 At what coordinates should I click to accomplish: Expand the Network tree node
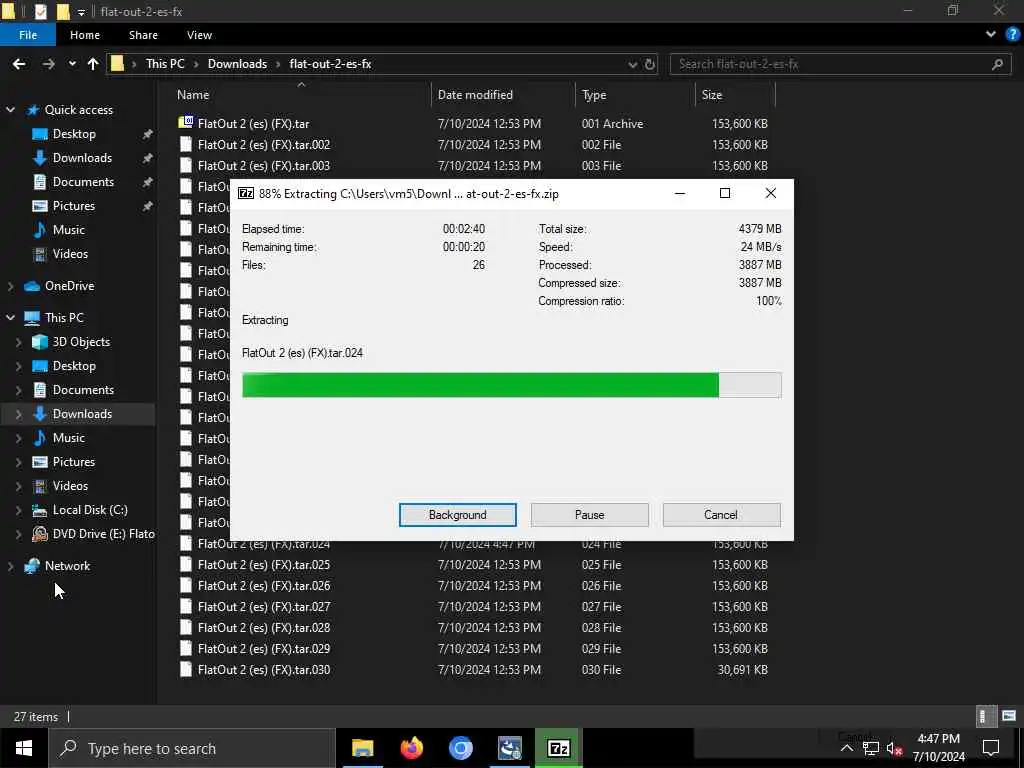[x=10, y=566]
